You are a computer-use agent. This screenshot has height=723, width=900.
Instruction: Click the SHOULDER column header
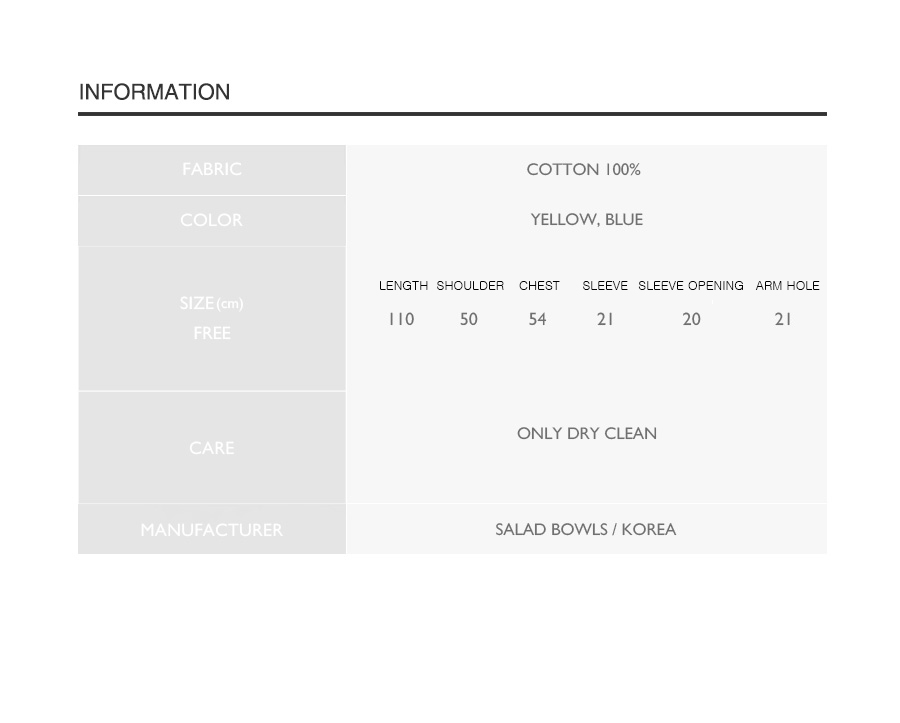coord(470,285)
